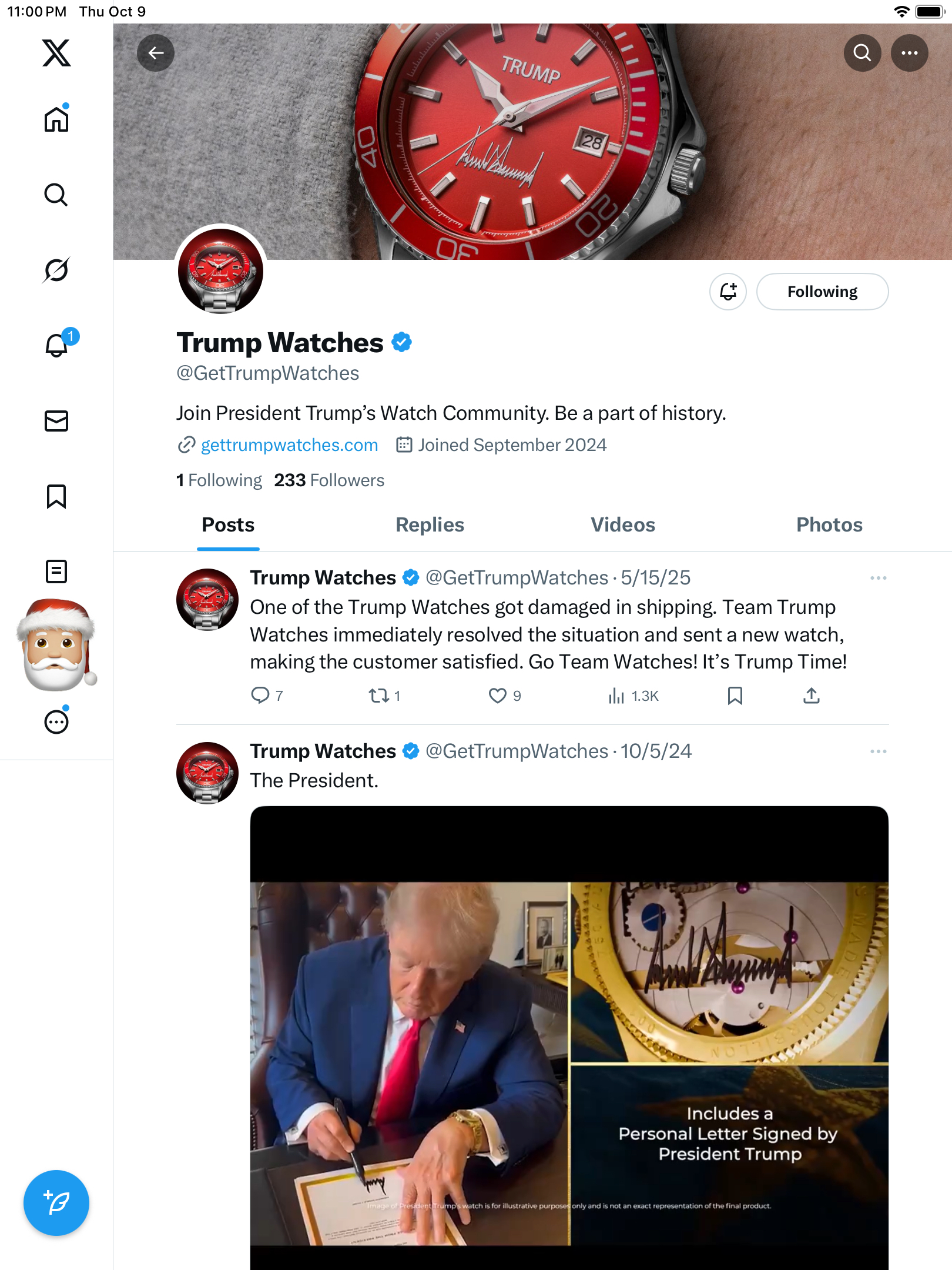Image resolution: width=952 pixels, height=1270 pixels.
Task: Open the Grok icon in sidebar
Action: point(56,270)
